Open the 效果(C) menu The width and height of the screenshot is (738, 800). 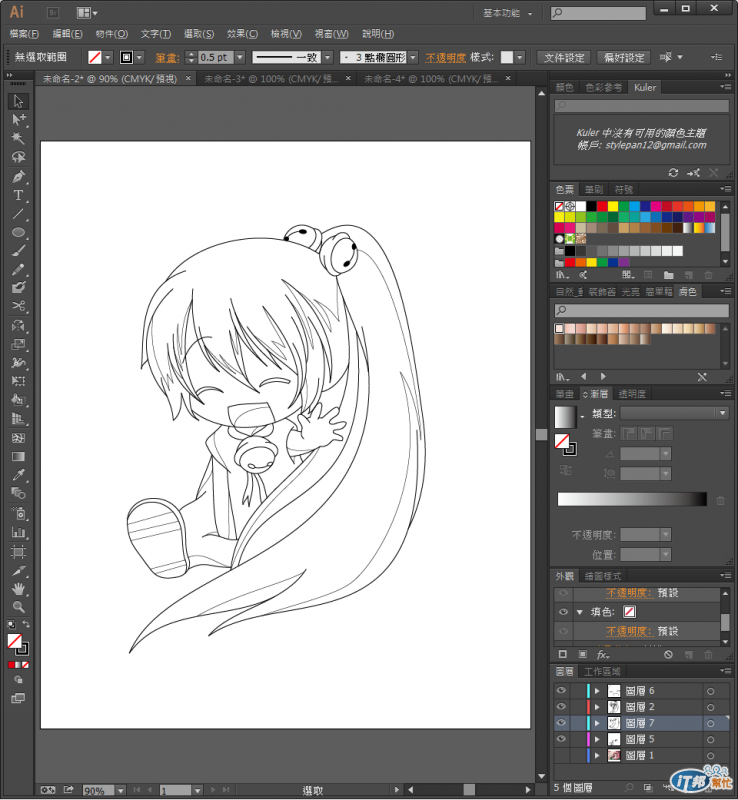242,34
